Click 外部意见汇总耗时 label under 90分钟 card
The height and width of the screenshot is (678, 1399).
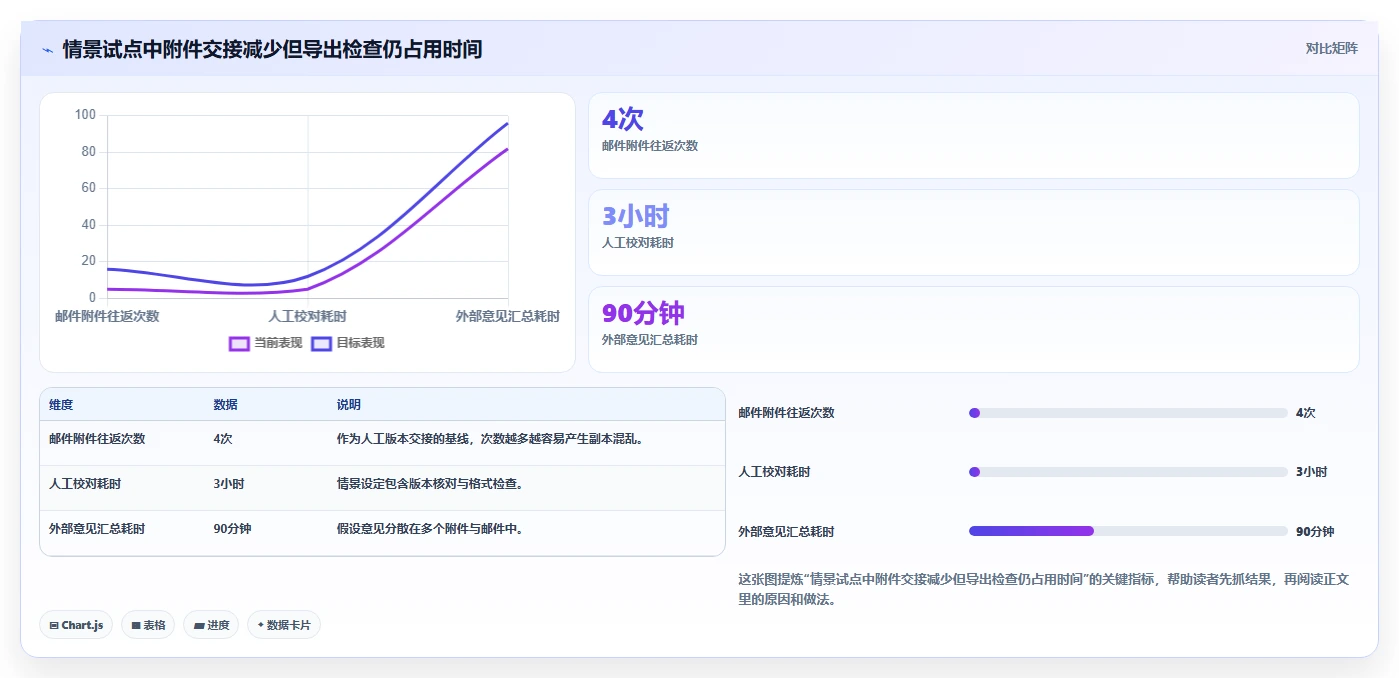(x=650, y=340)
